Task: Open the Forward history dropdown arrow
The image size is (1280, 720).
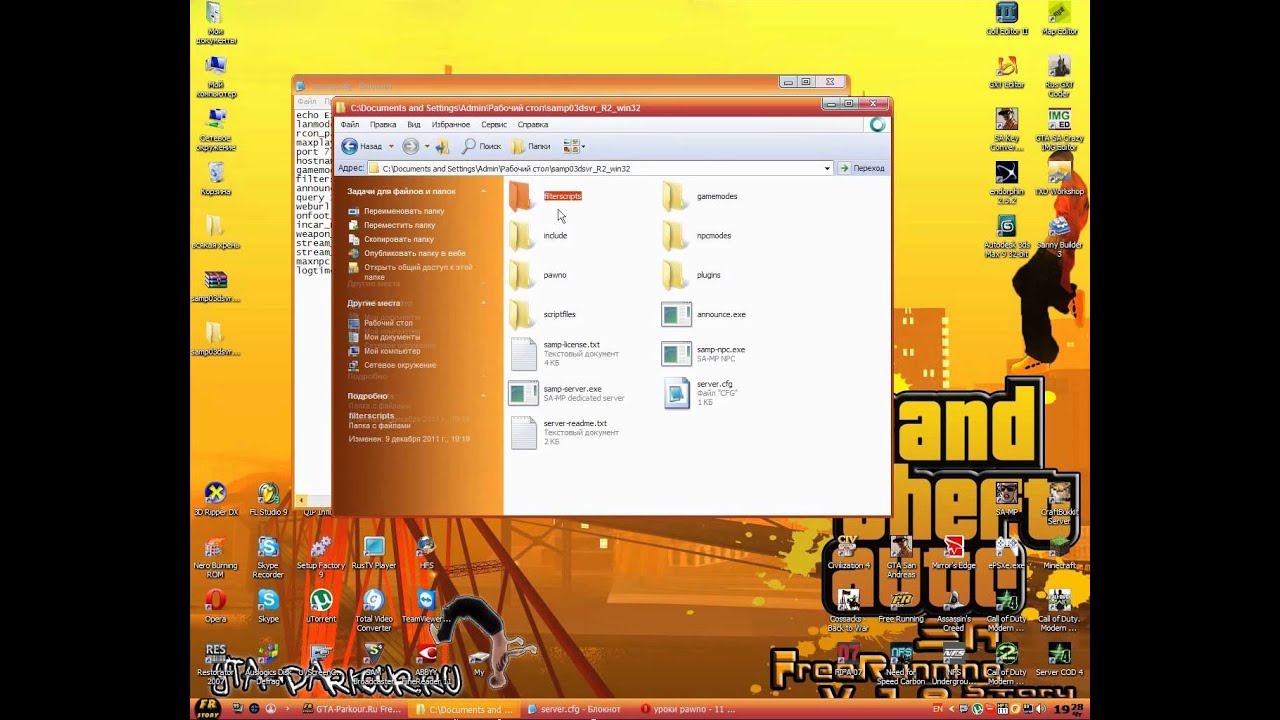Action: 427,146
